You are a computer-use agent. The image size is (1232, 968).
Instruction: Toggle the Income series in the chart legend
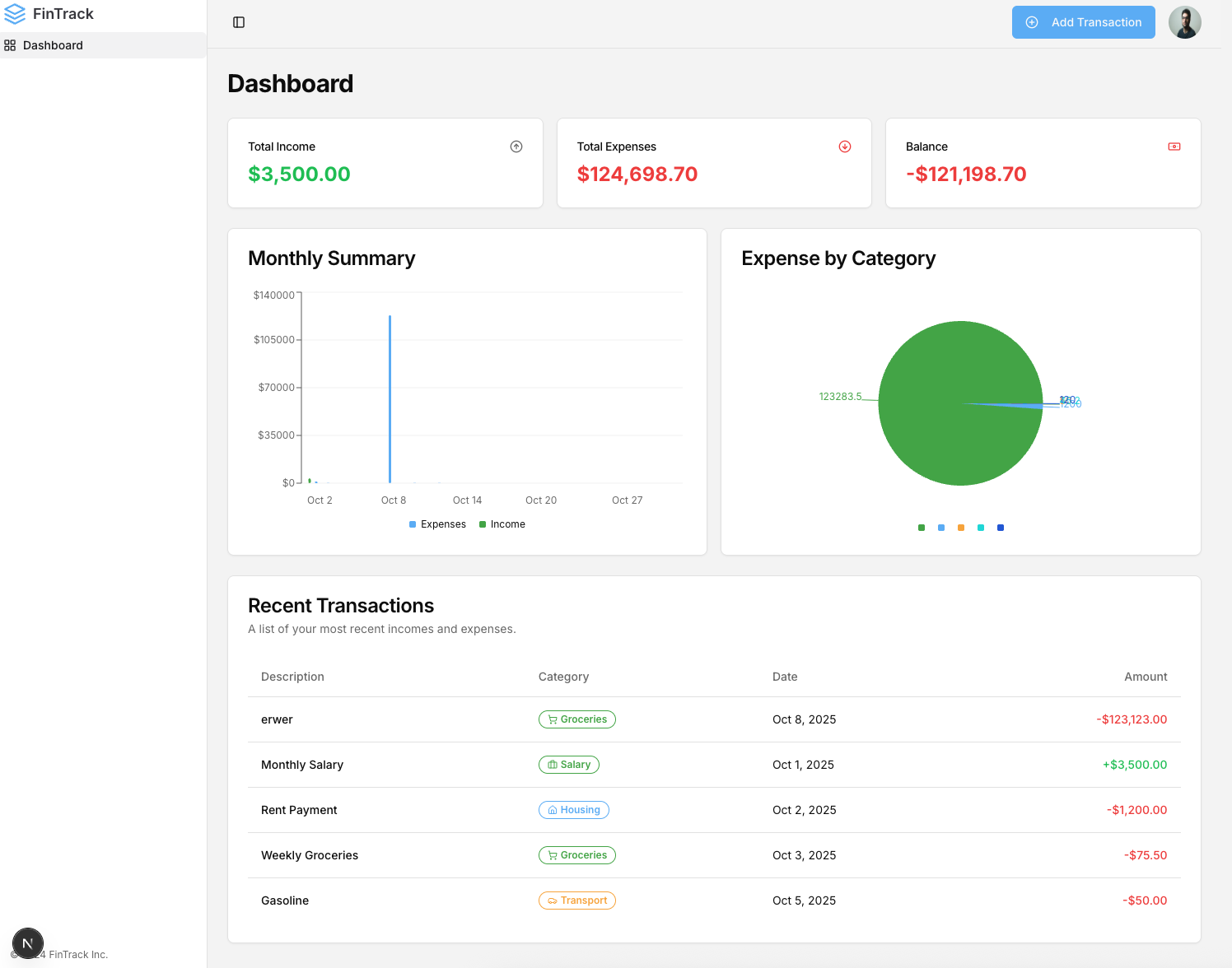[x=502, y=524]
